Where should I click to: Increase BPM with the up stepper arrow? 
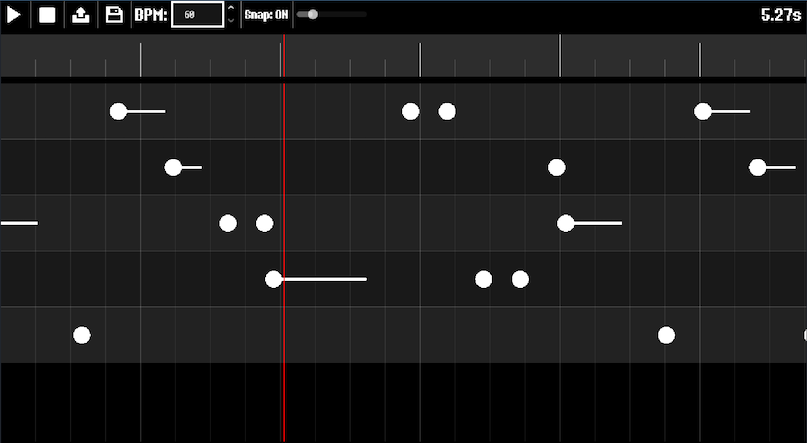231,9
